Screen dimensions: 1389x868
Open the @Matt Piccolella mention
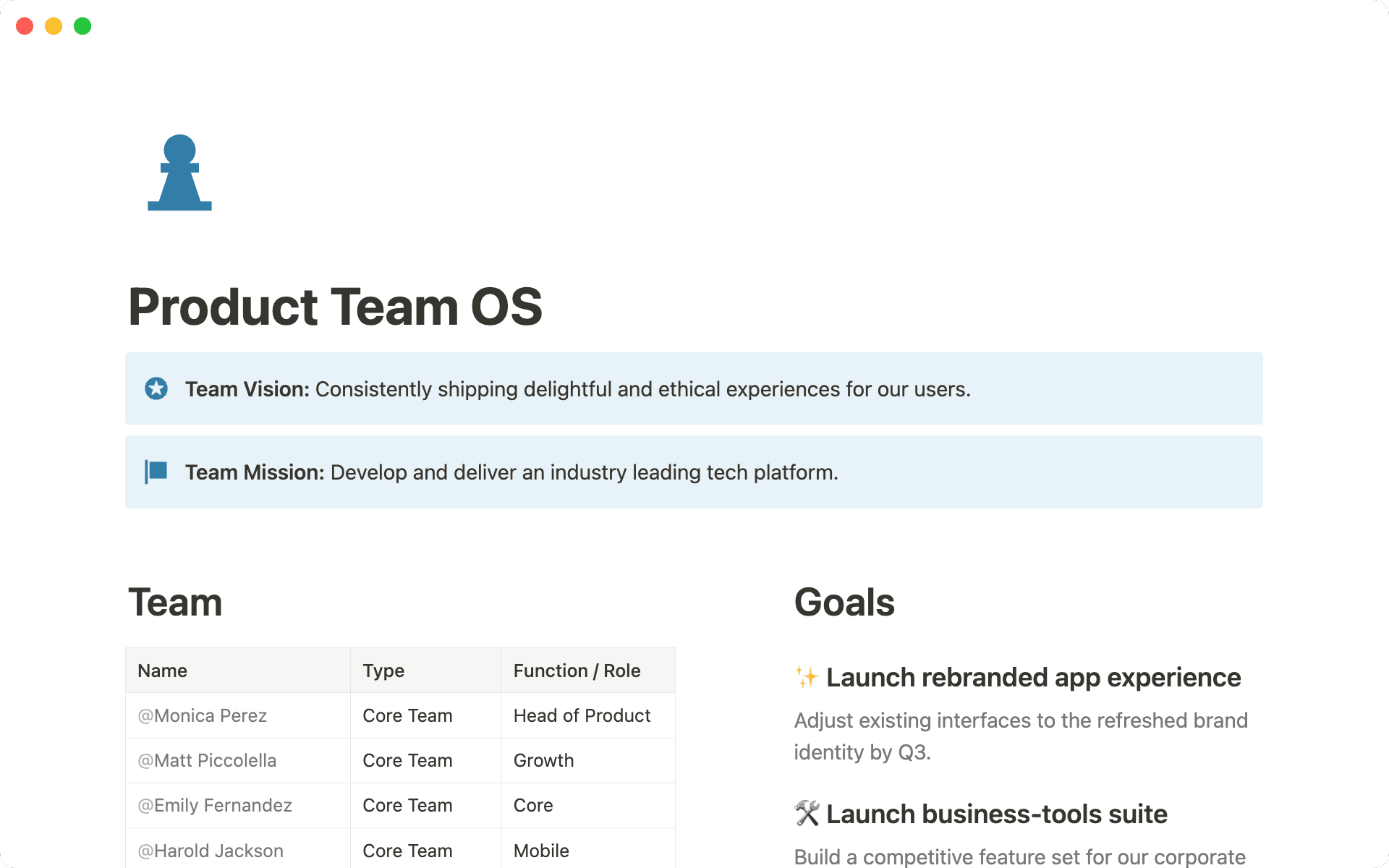tap(206, 760)
